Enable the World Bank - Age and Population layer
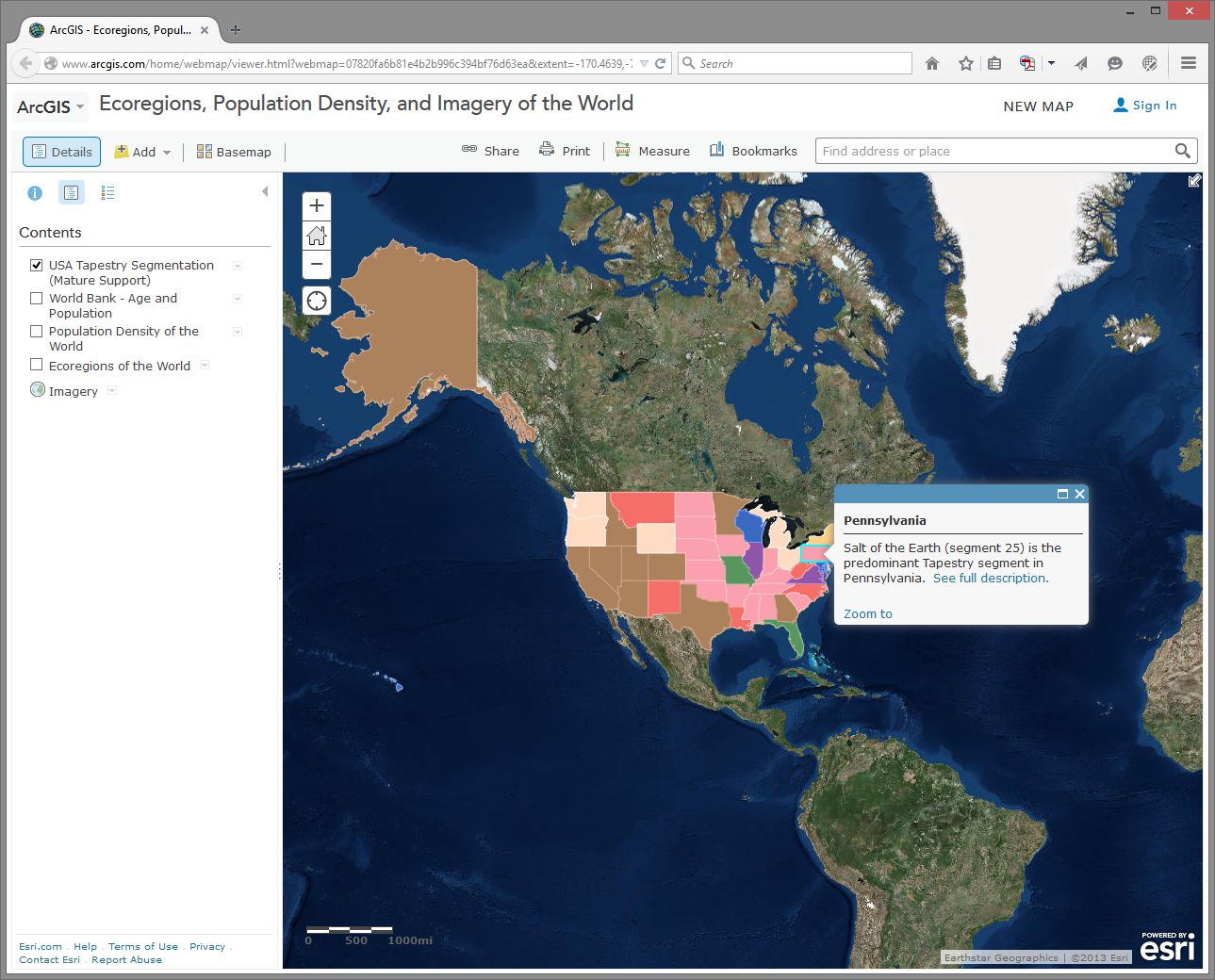 point(36,298)
